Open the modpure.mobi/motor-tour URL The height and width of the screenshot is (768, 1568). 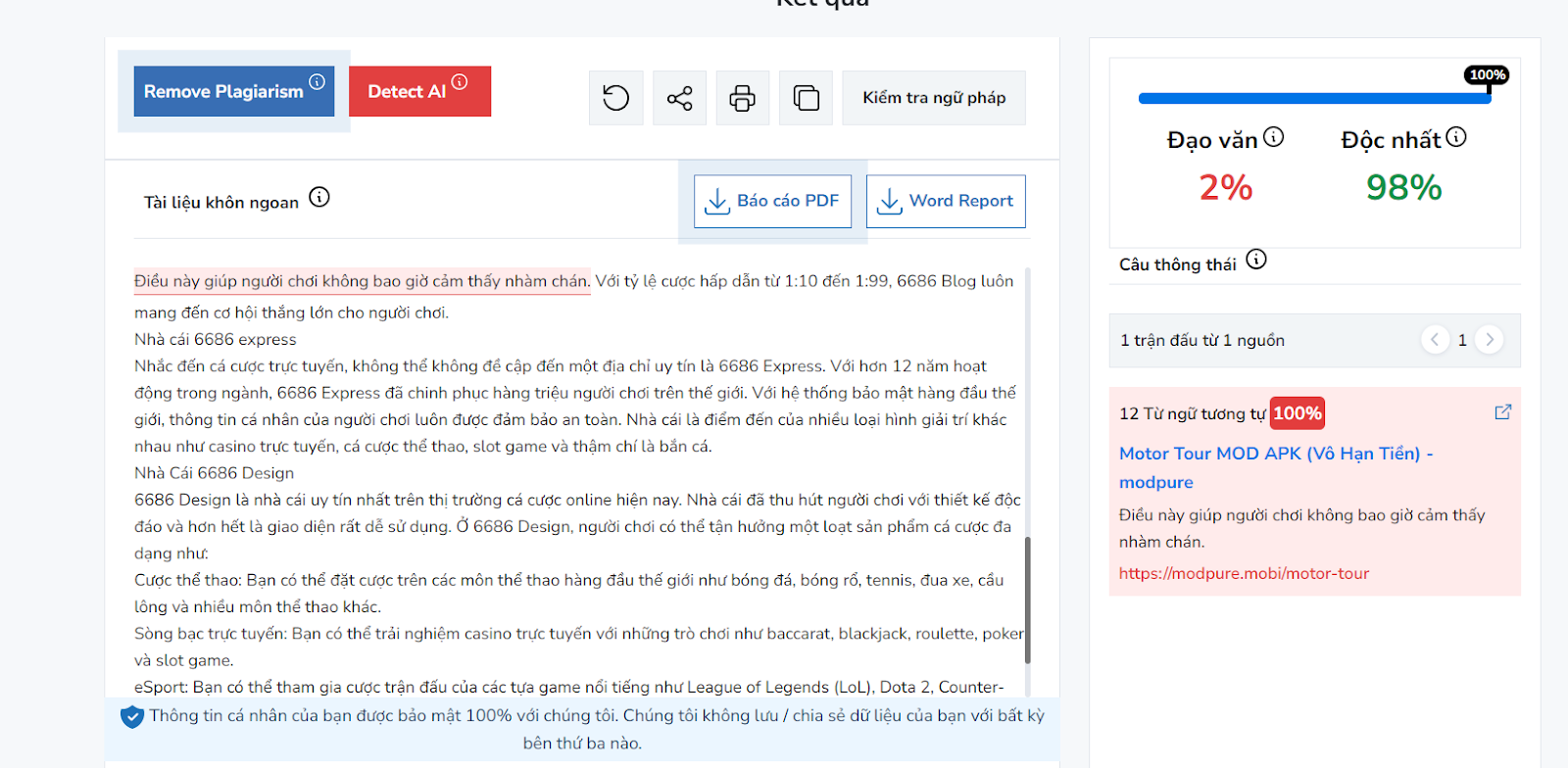coord(1244,573)
